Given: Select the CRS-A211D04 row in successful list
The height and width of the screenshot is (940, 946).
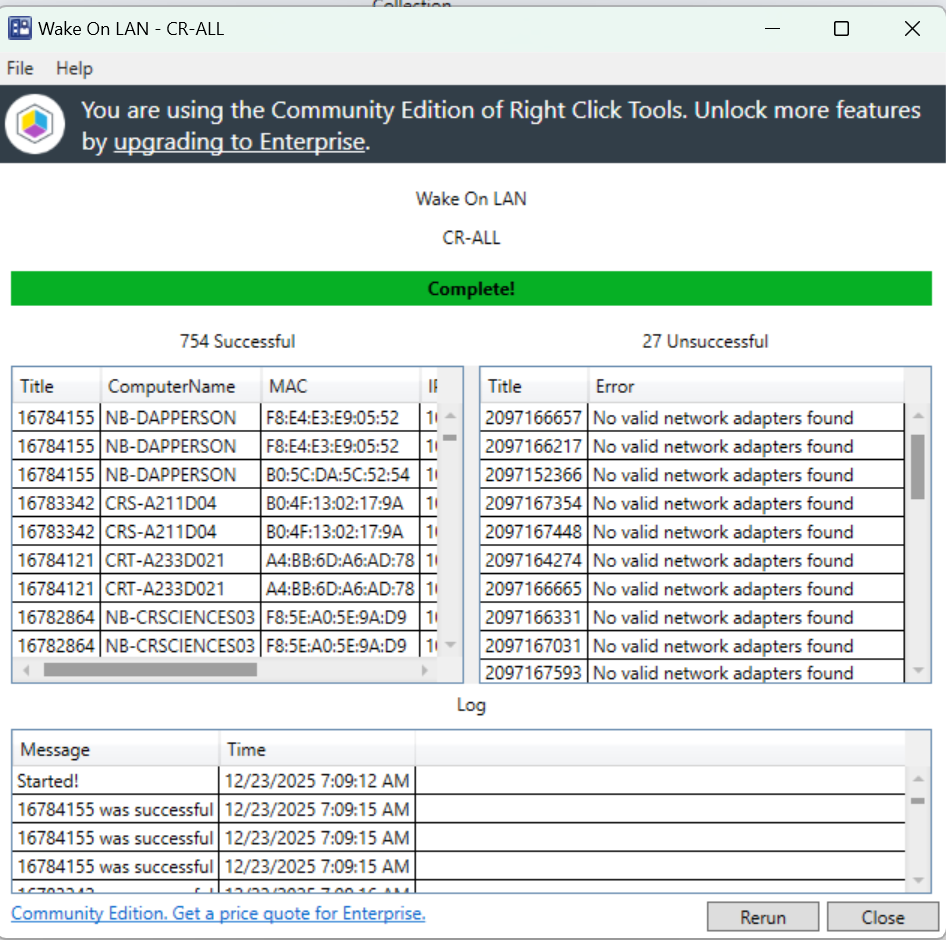Looking at the screenshot, I should (x=160, y=503).
